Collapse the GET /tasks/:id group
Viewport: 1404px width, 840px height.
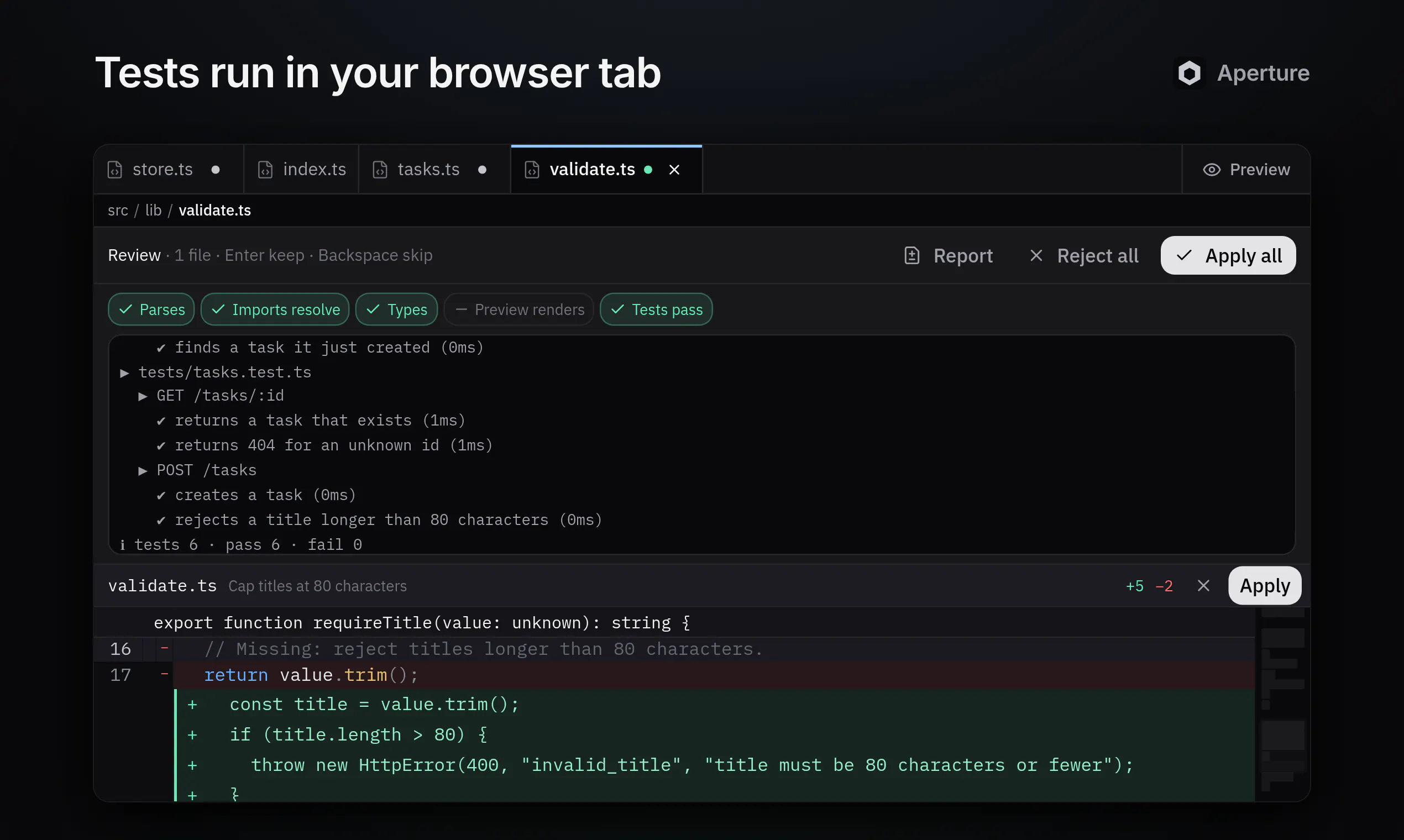point(143,396)
